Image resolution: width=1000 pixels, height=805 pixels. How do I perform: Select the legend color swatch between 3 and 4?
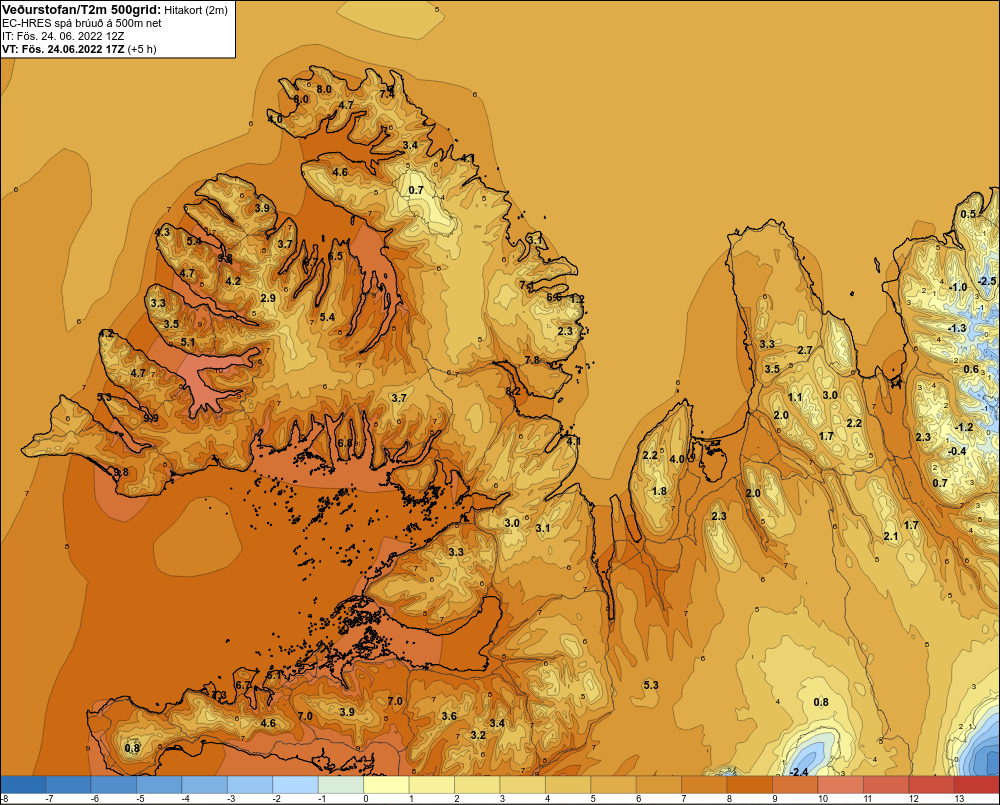[x=523, y=784]
